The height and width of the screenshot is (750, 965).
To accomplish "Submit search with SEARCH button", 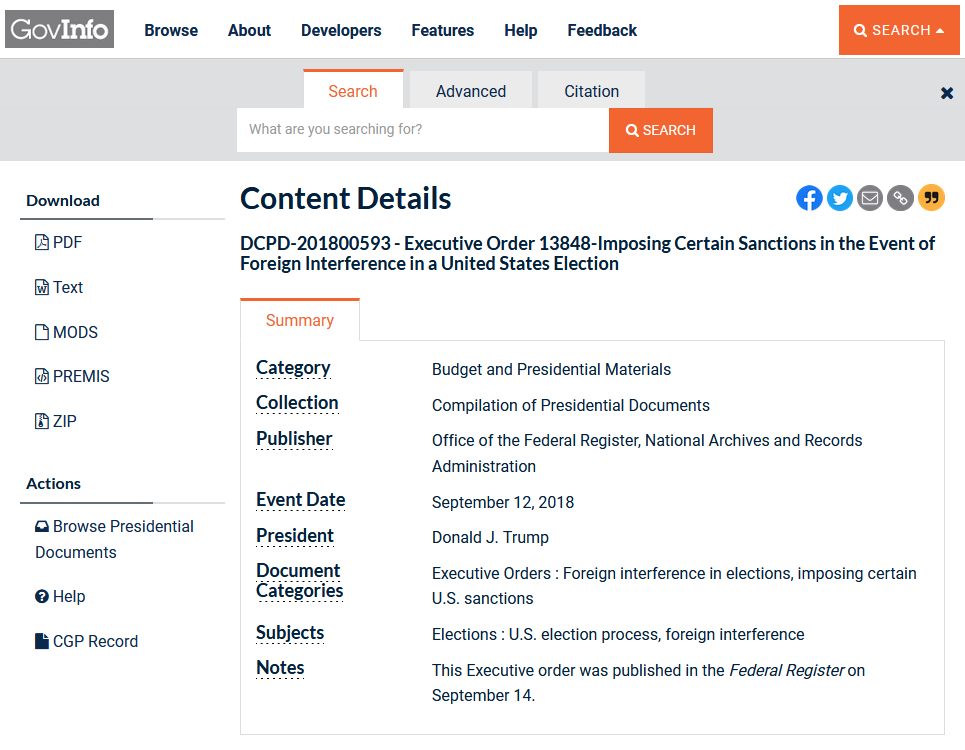I will click(x=661, y=130).
